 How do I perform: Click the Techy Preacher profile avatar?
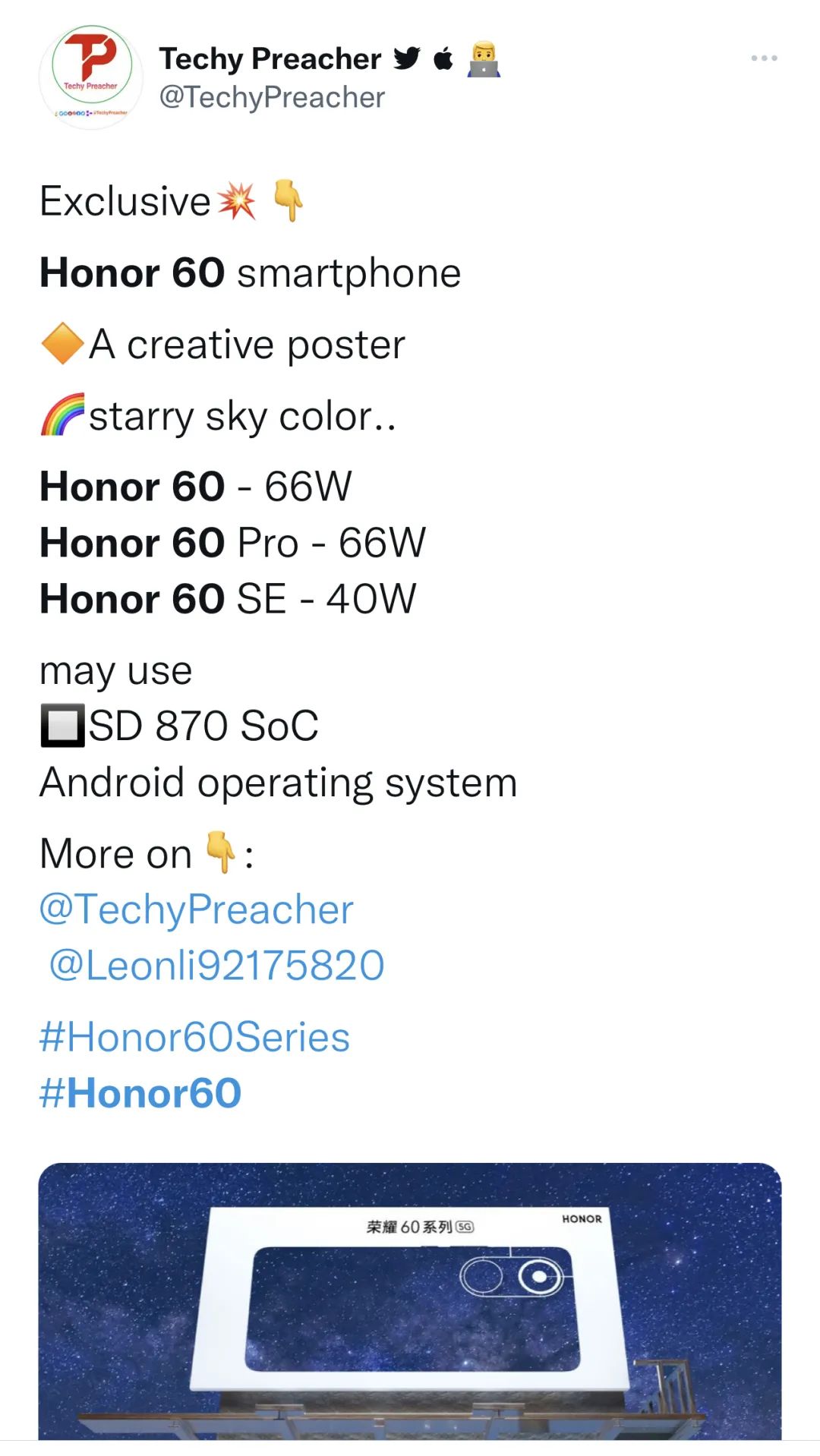point(91,77)
